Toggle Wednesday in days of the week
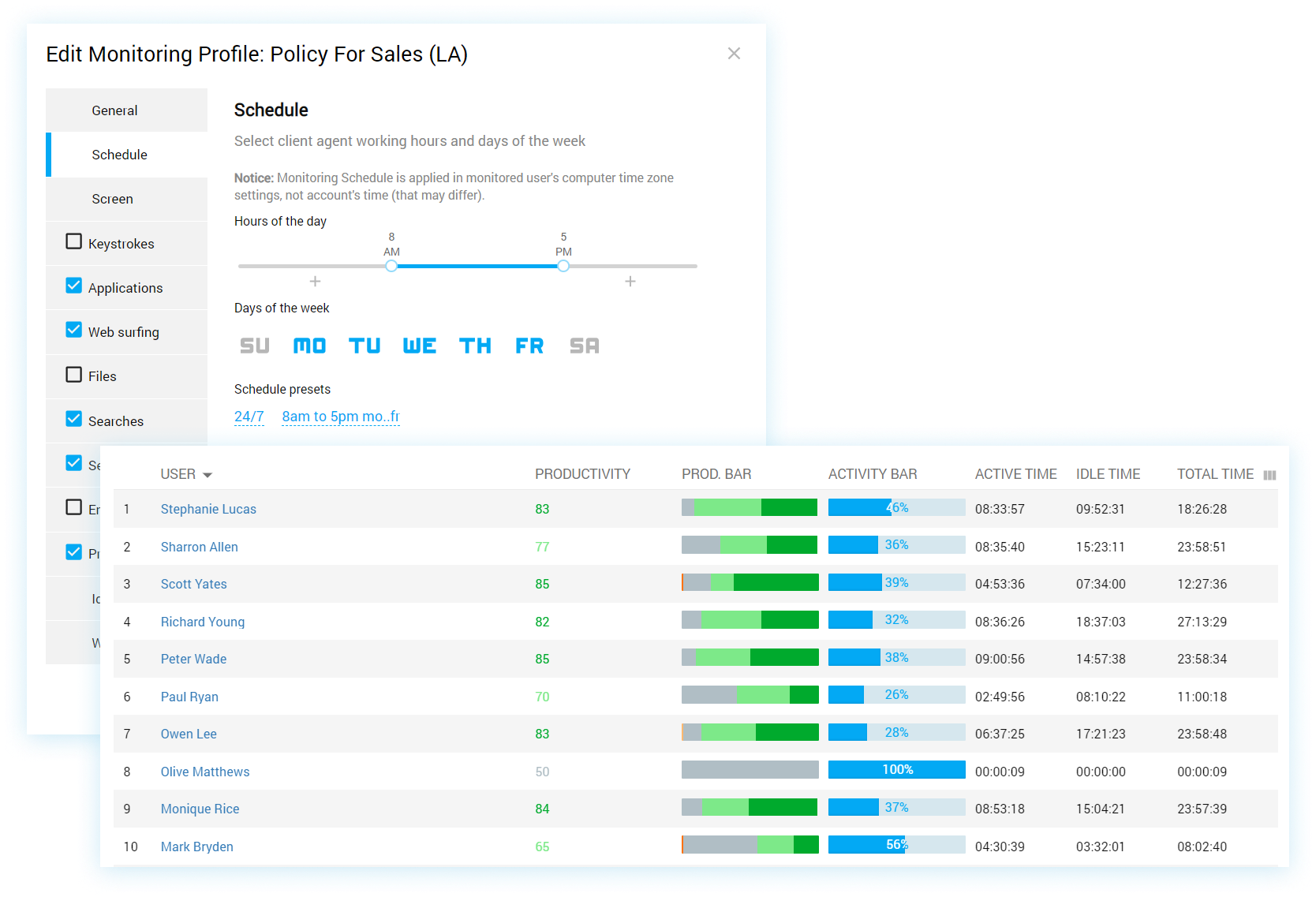The width and height of the screenshot is (1316, 897). (419, 346)
